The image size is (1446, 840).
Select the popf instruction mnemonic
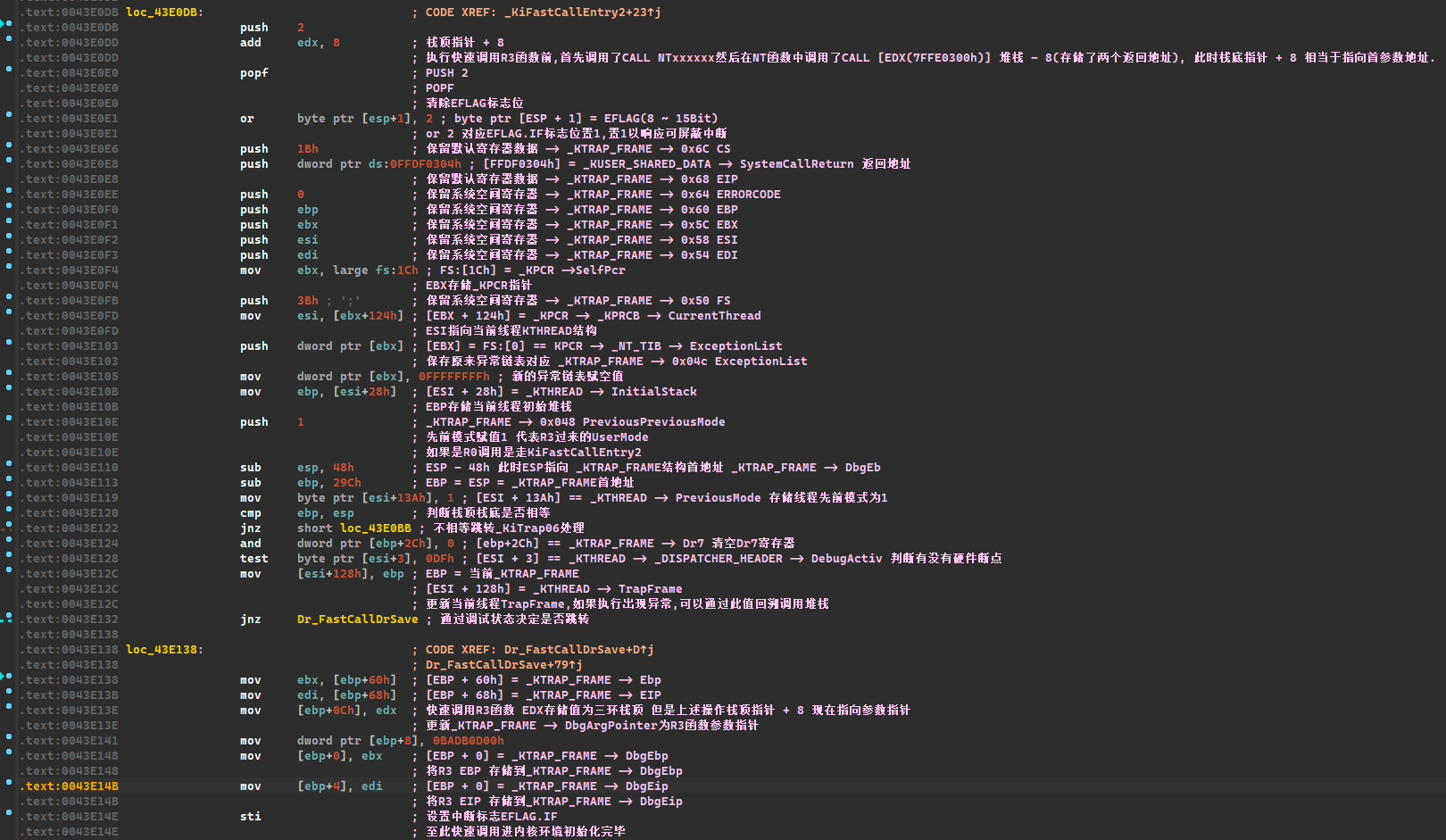254,73
